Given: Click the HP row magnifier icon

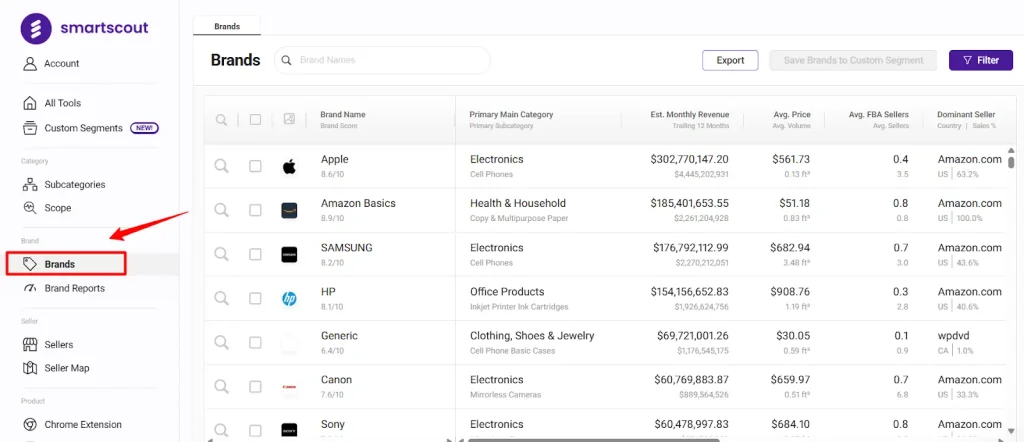Looking at the screenshot, I should coord(222,298).
